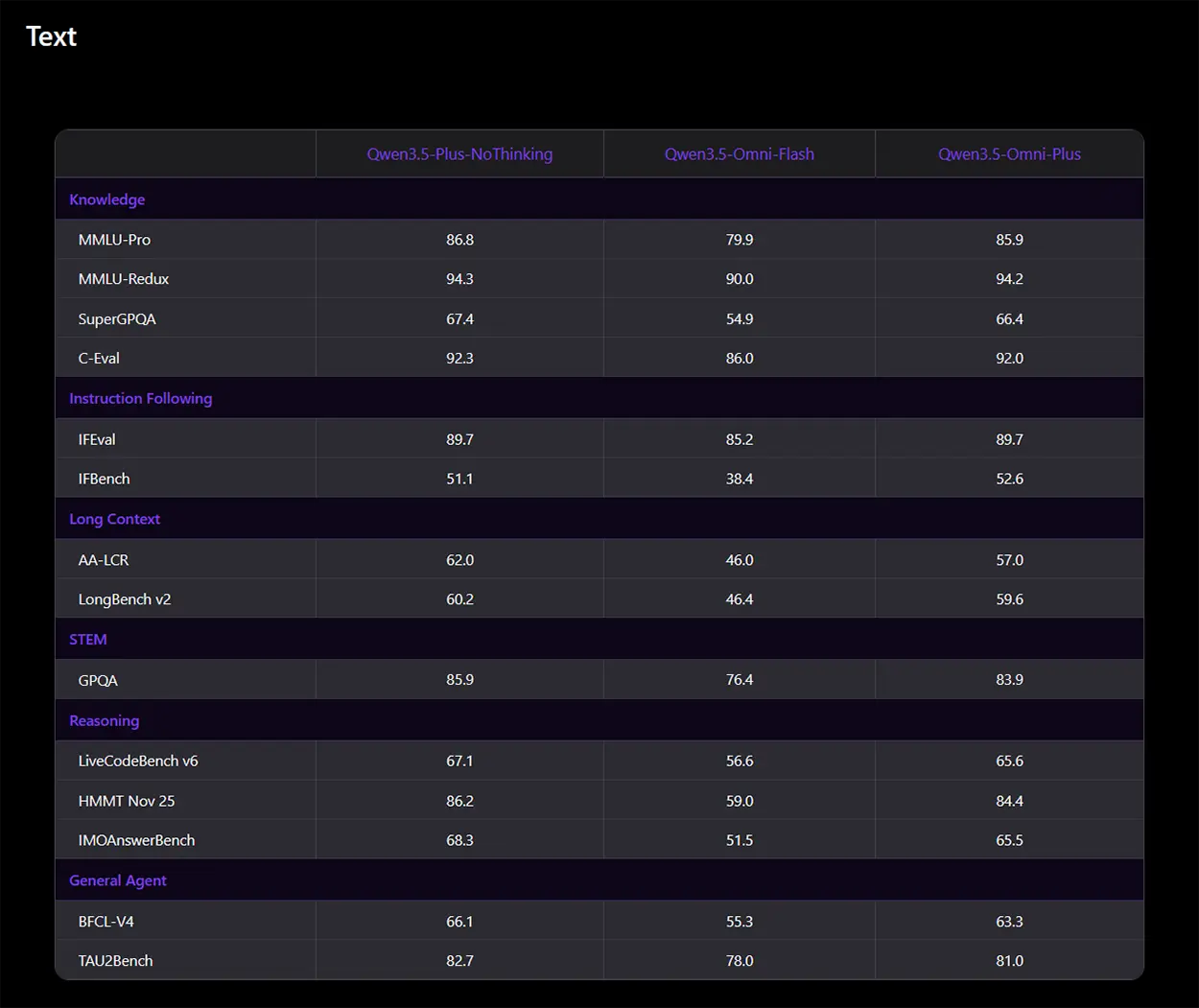This screenshot has height=1008, width=1199.
Task: Click the Qwen3.5-Omni-Plus column header
Action: click(x=1009, y=154)
